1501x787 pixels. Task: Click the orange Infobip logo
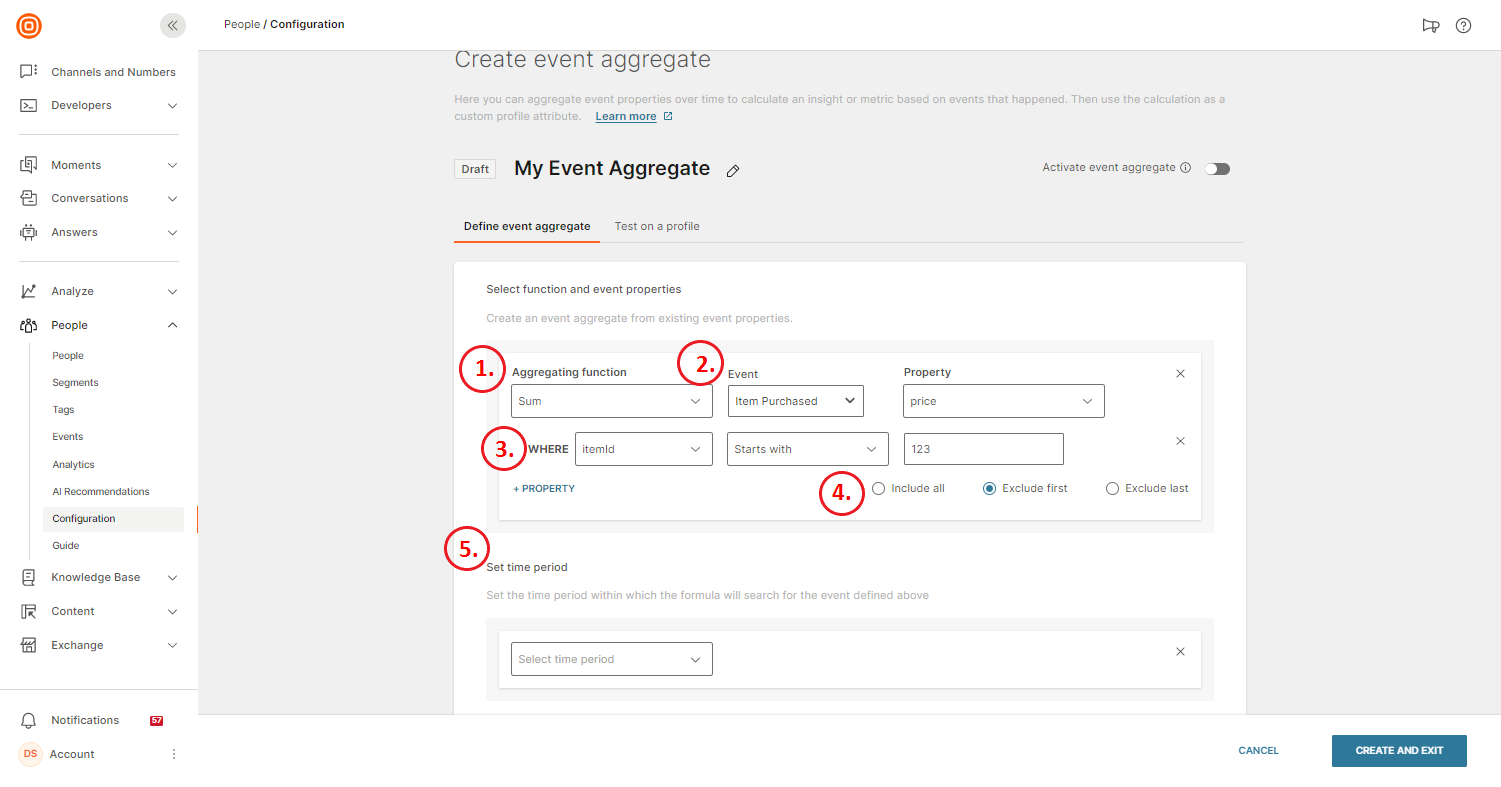[29, 26]
